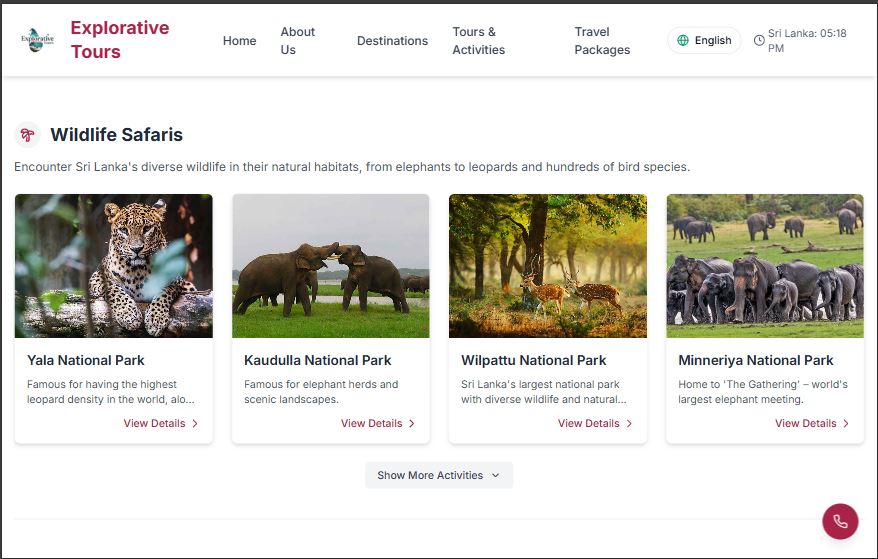
Task: Click the Minneriya elephant herd photo
Action: tap(765, 266)
